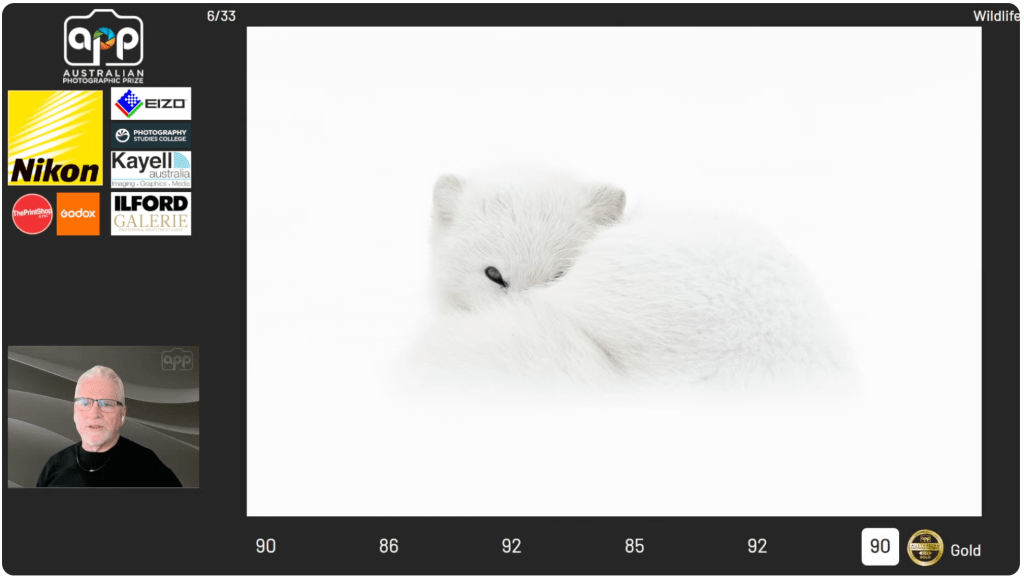
Task: Click the 92 score between 86 and 85
Action: [511, 546]
